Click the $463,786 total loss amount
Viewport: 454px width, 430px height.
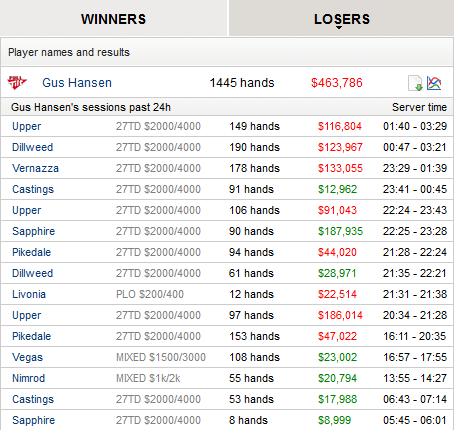pyautogui.click(x=337, y=83)
